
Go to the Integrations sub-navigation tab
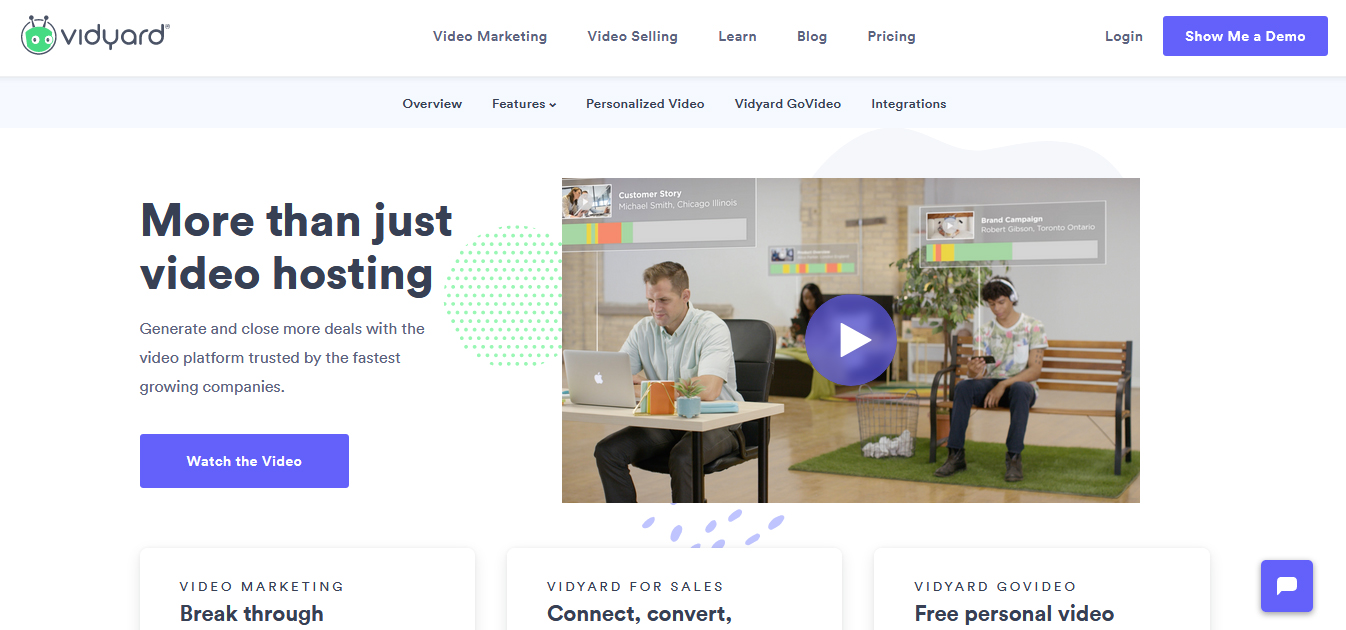908,104
